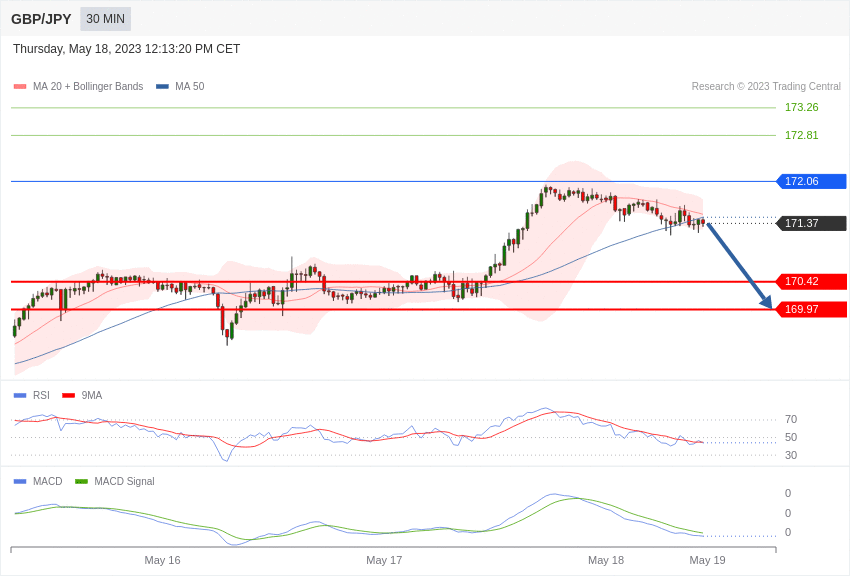This screenshot has height=576, width=850.
Task: Click the RSI 50 axis value
Action: pos(791,437)
